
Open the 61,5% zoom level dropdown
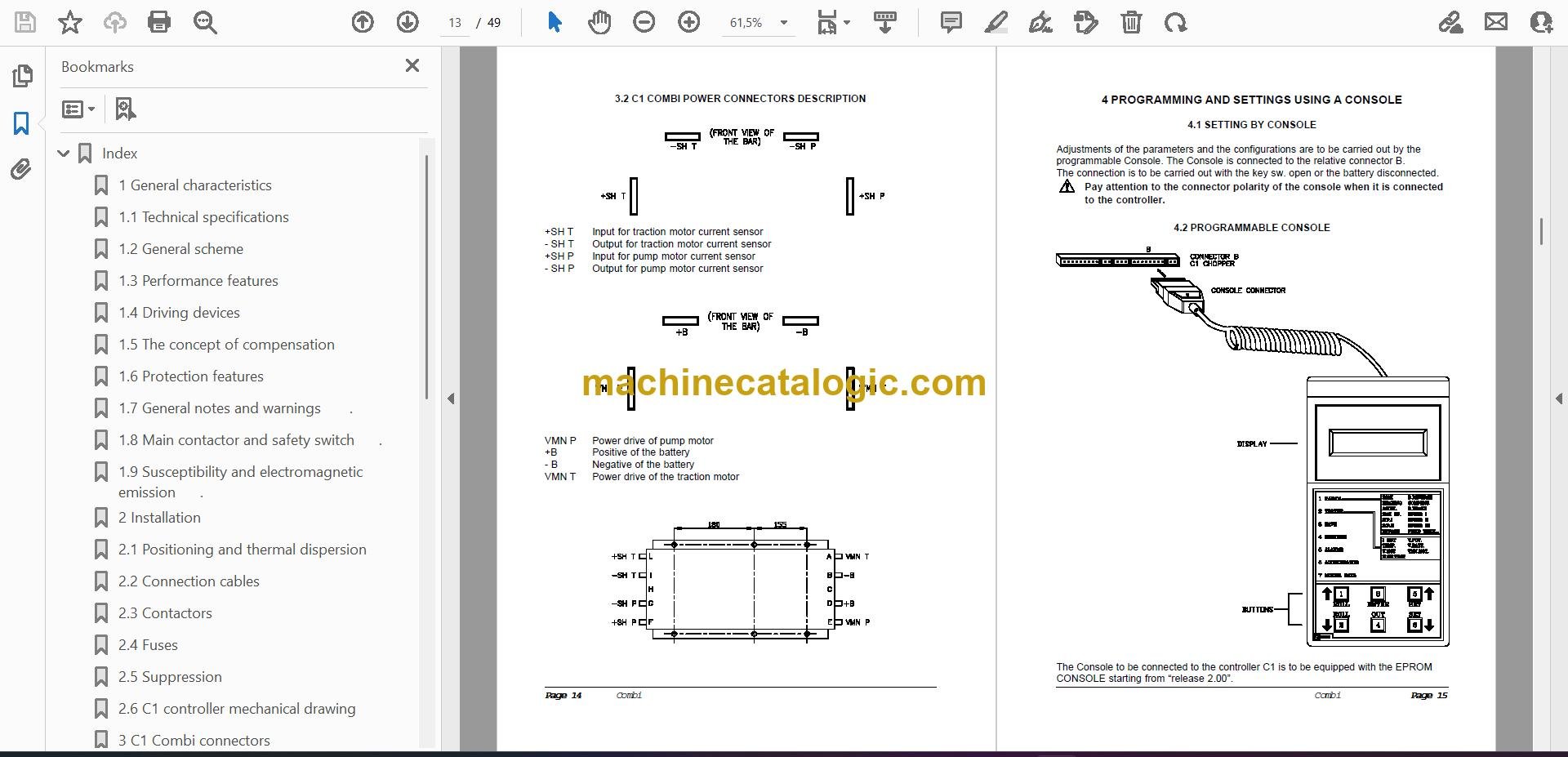(x=759, y=23)
